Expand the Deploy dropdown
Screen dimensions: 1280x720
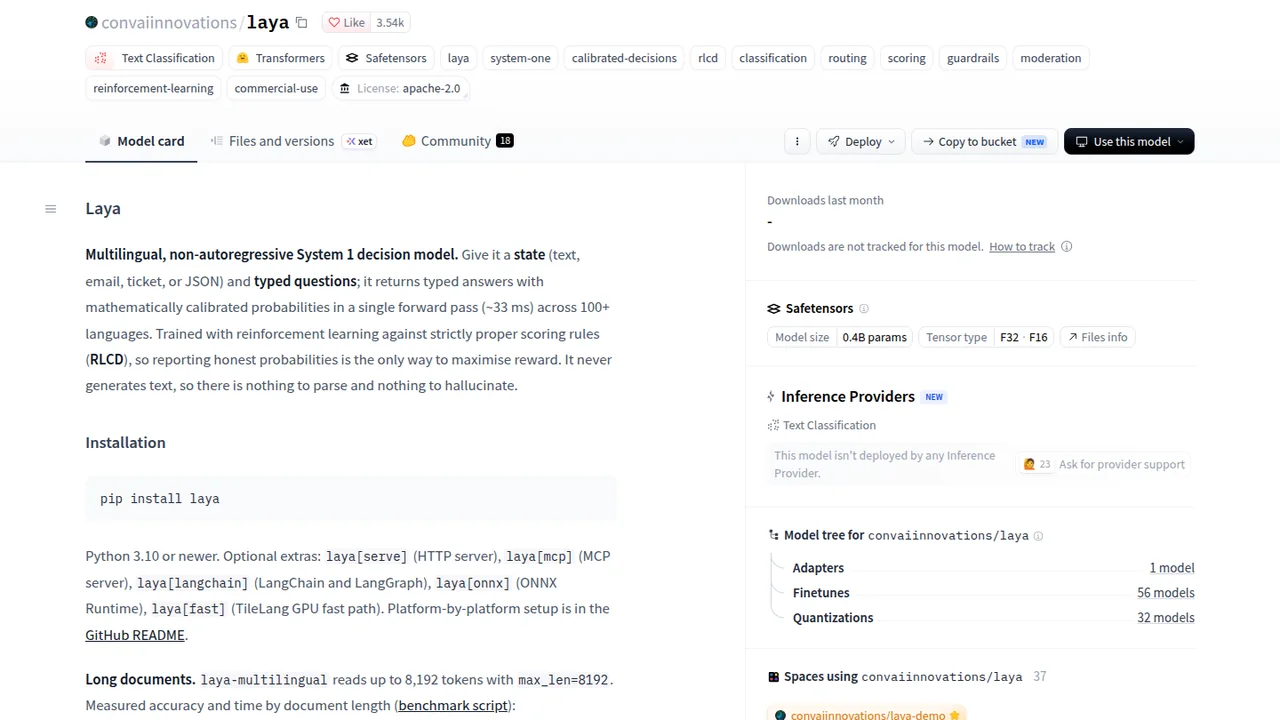click(x=861, y=142)
